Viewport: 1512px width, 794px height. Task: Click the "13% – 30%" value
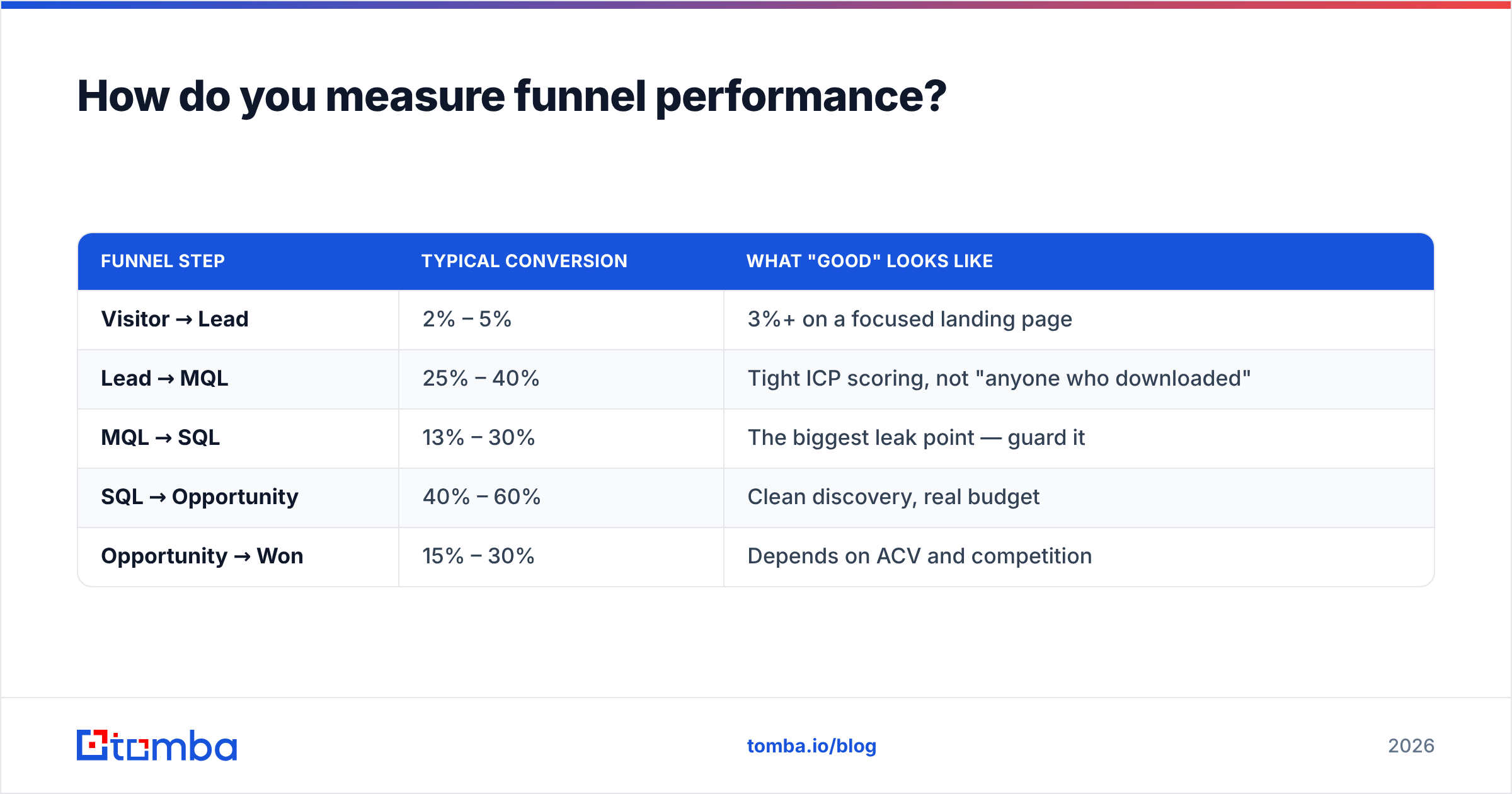tap(479, 438)
